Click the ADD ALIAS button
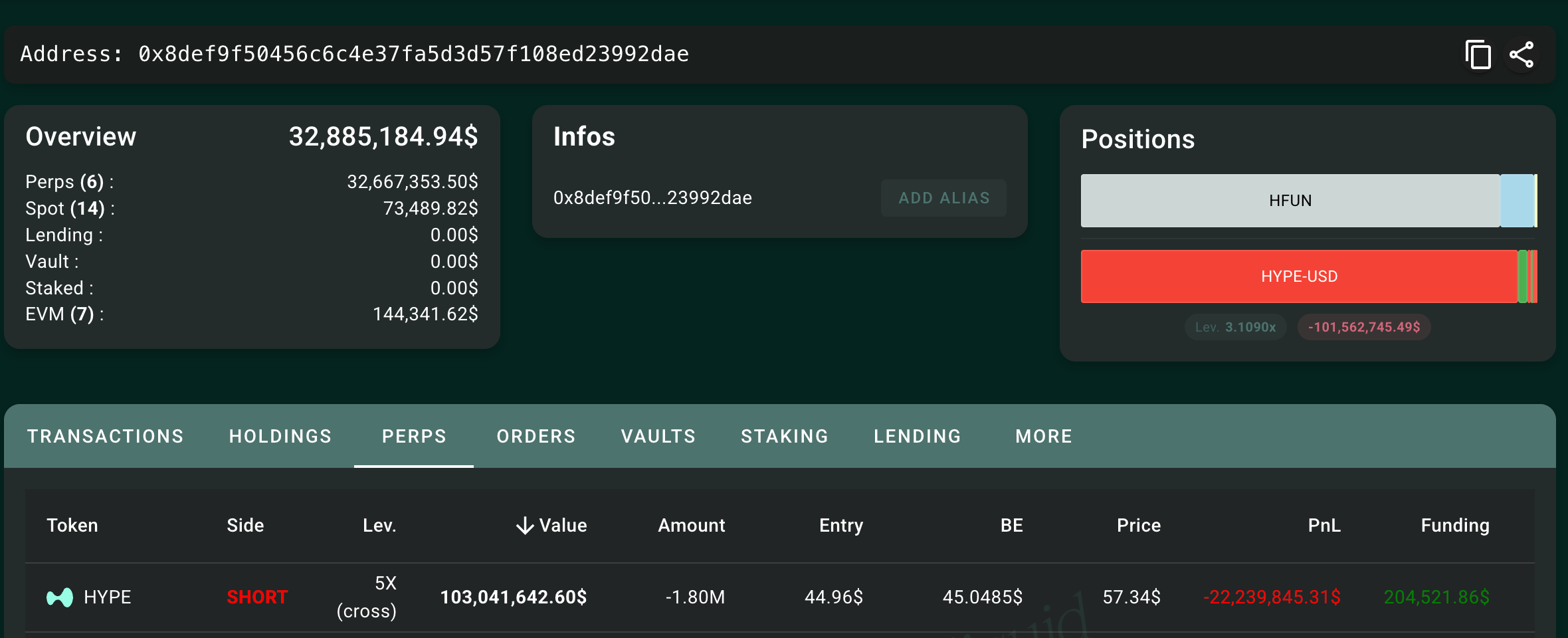The height and width of the screenshot is (638, 1568). (x=943, y=198)
